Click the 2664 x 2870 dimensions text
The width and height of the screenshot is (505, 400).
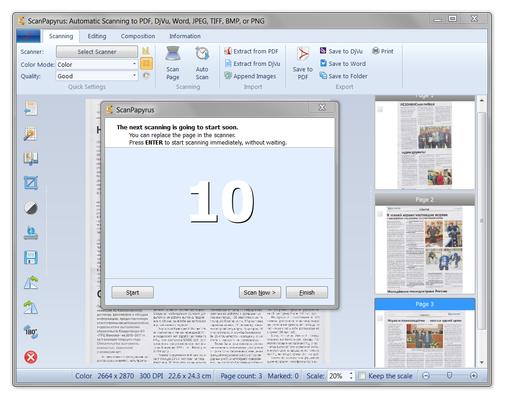[x=116, y=376]
